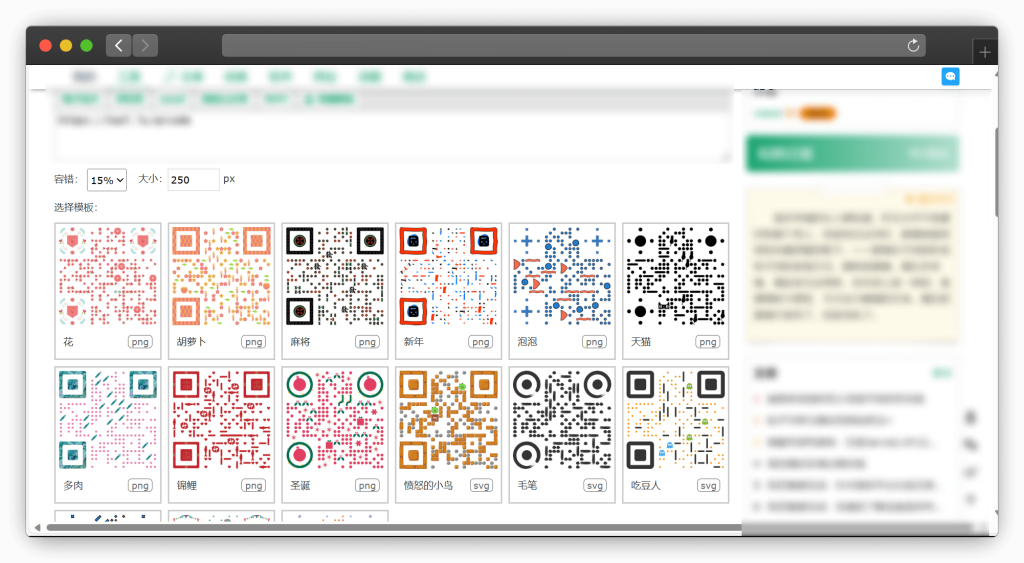The width and height of the screenshot is (1024, 563).
Task: Select the 新年 new year QR template
Action: (449, 277)
